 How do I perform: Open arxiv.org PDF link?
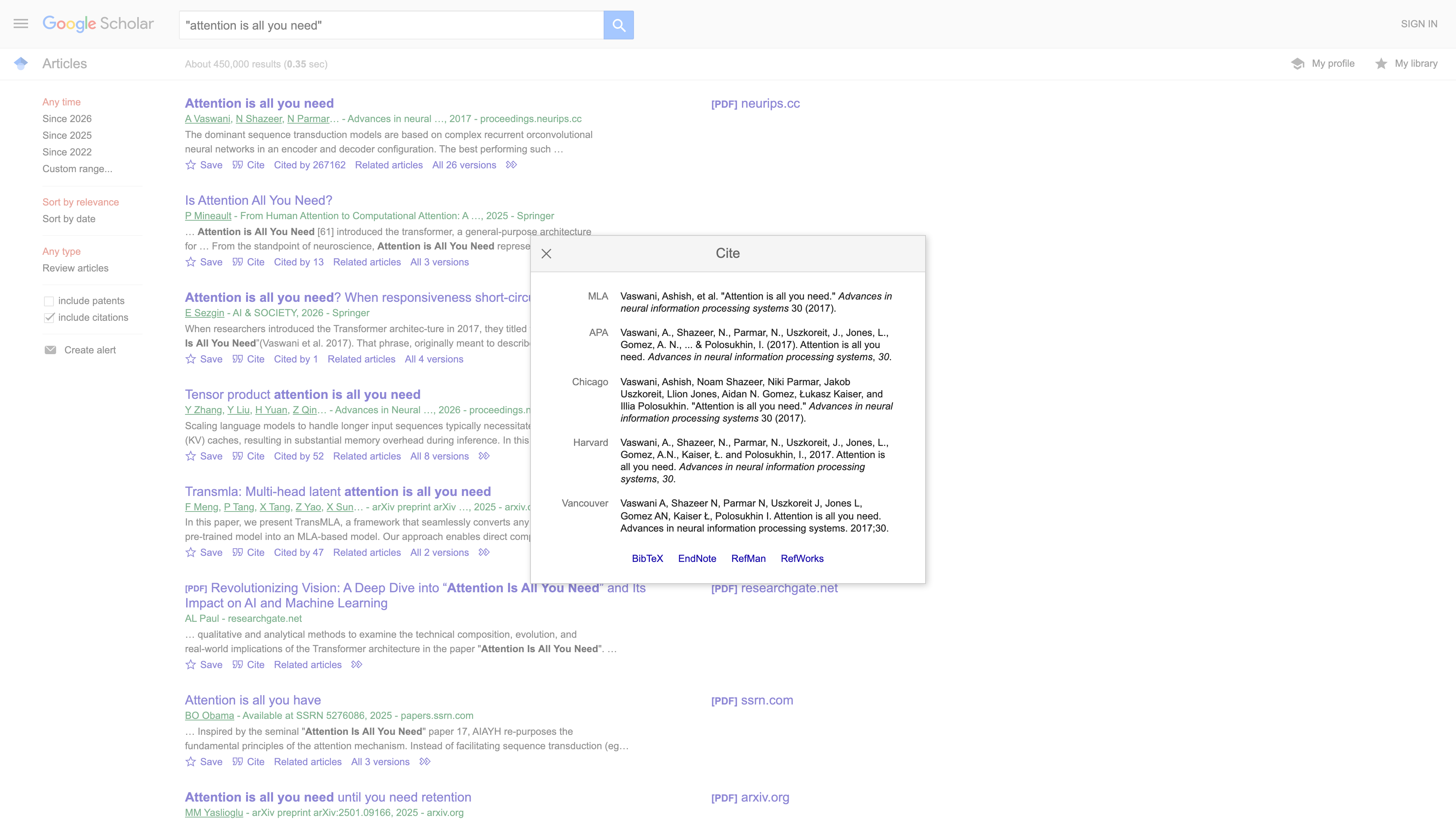click(750, 797)
